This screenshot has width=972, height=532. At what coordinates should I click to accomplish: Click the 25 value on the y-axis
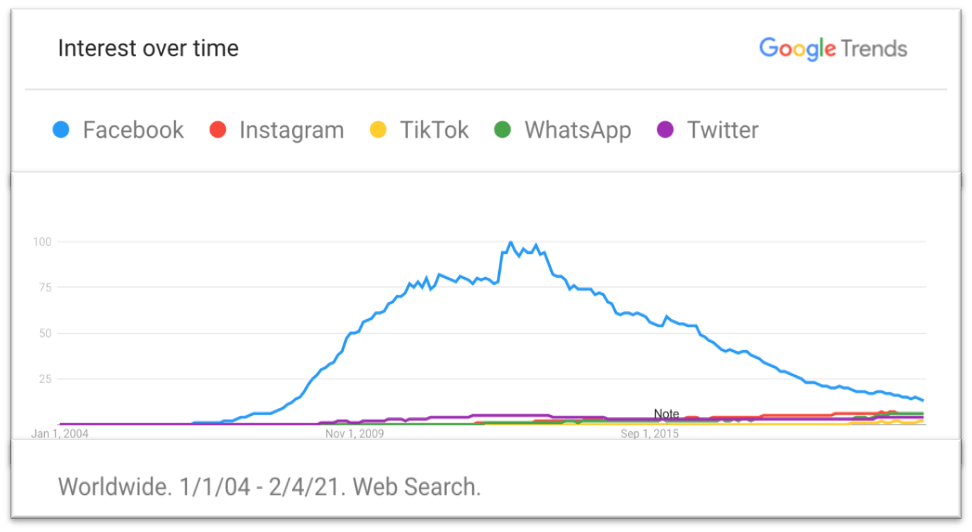tap(44, 379)
